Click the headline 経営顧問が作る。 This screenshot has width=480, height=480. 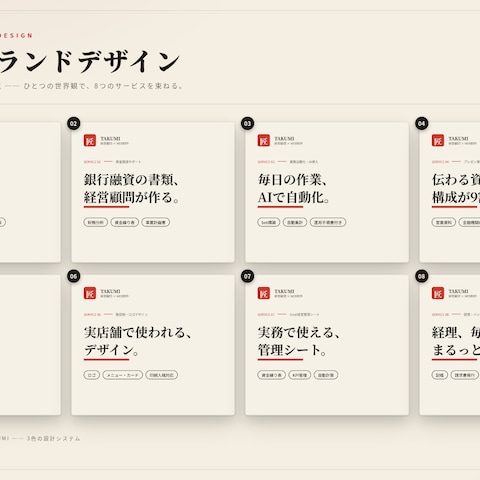point(132,197)
